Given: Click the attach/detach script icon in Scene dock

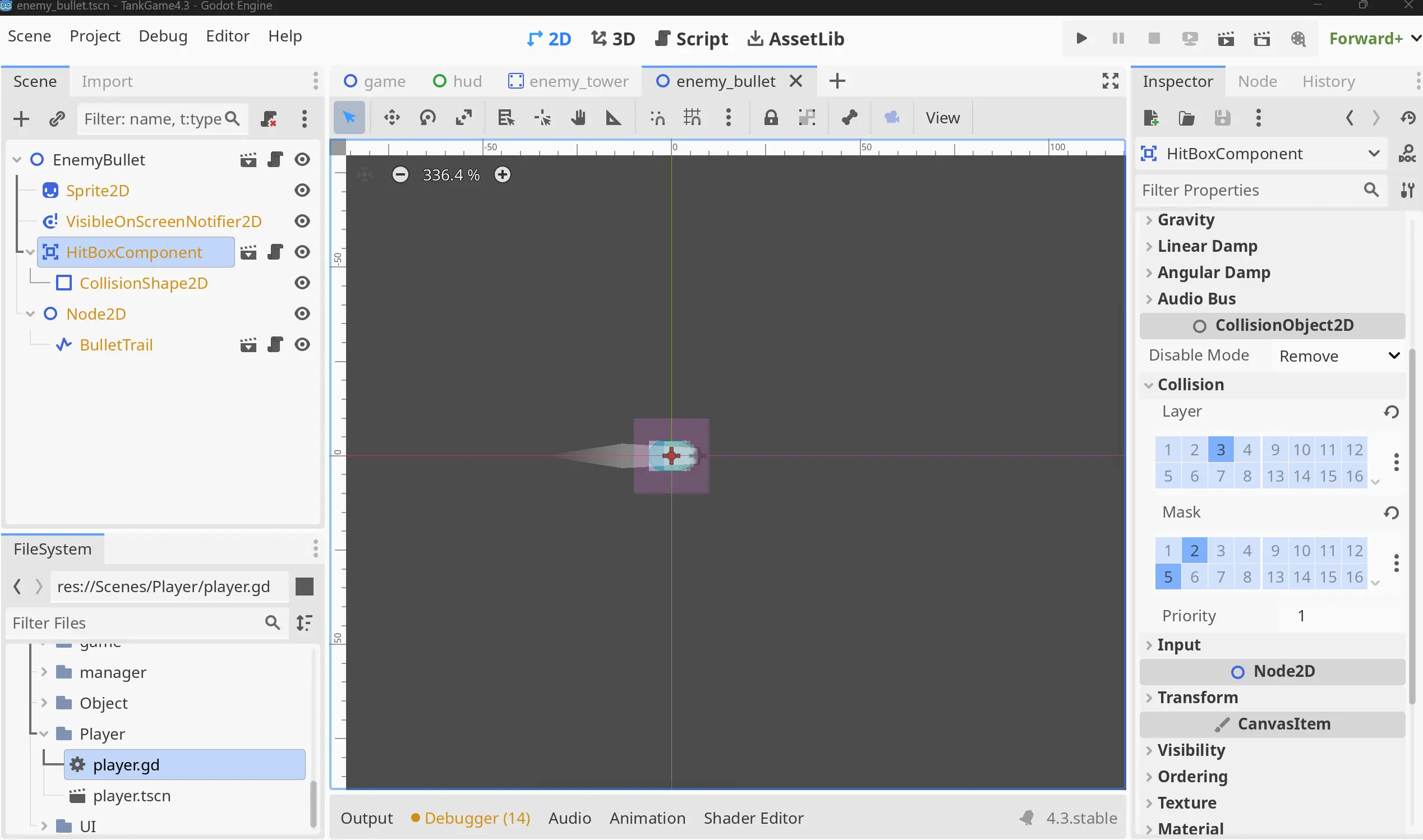Looking at the screenshot, I should tap(269, 119).
